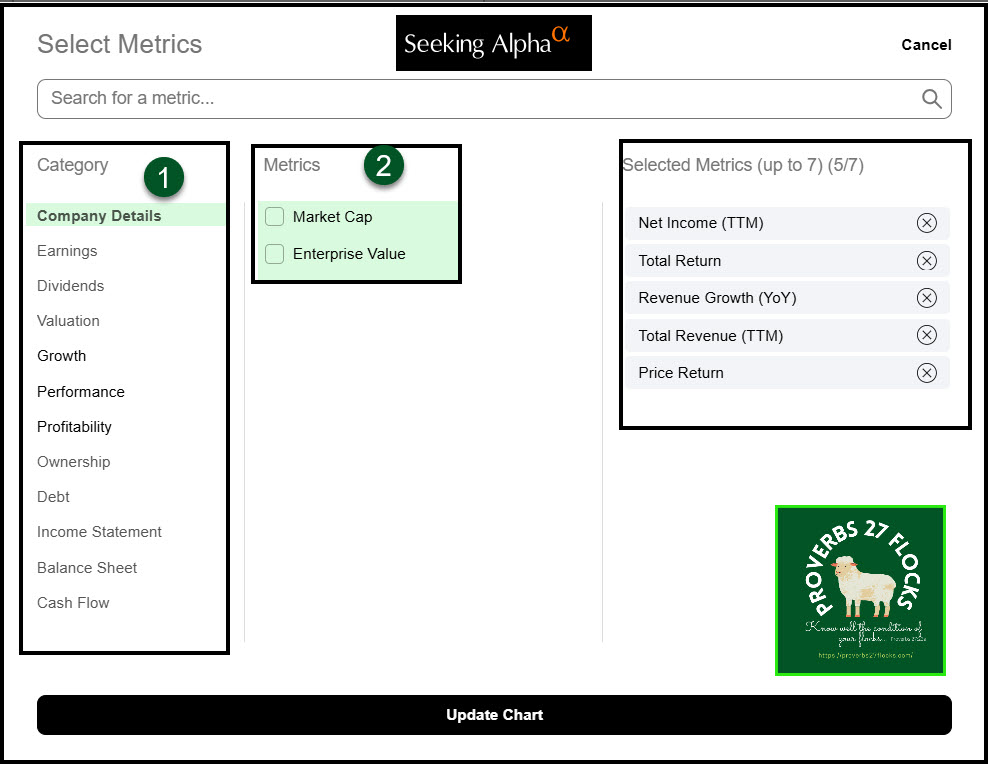Choose the Growth category
Image resolution: width=988 pixels, height=764 pixels.
(61, 356)
